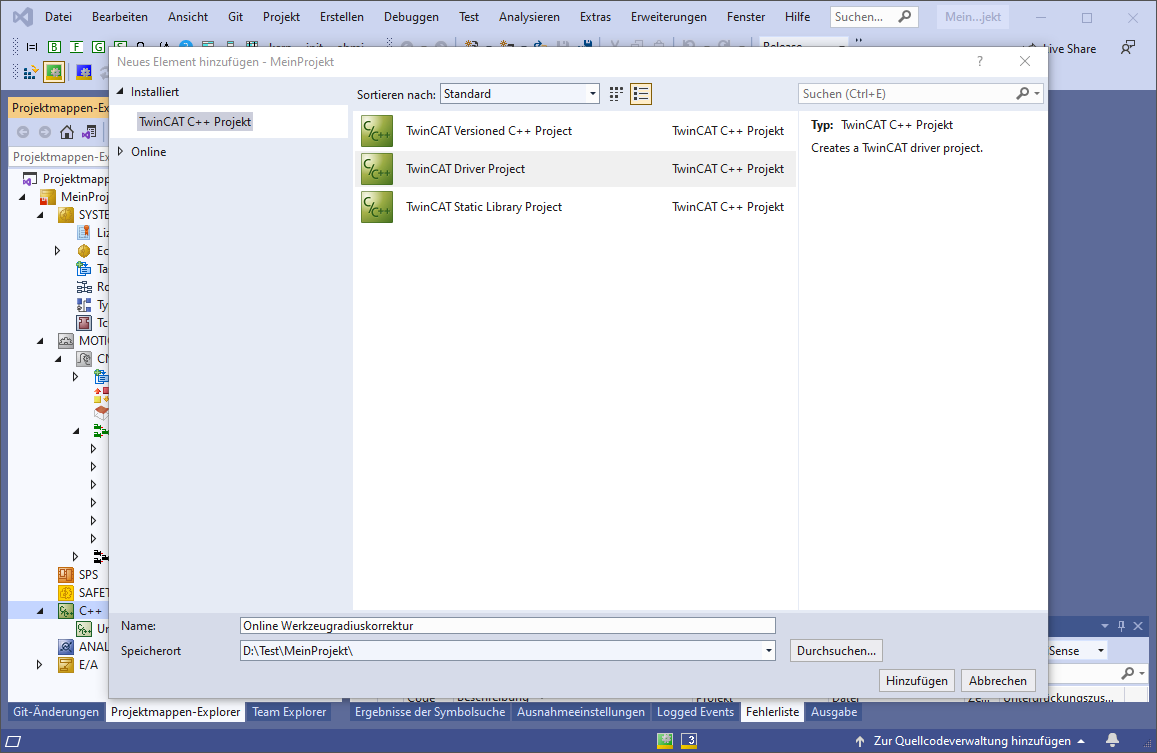Image resolution: width=1157 pixels, height=753 pixels.
Task: Switch to the Team Explorer tab
Action: 289,712
